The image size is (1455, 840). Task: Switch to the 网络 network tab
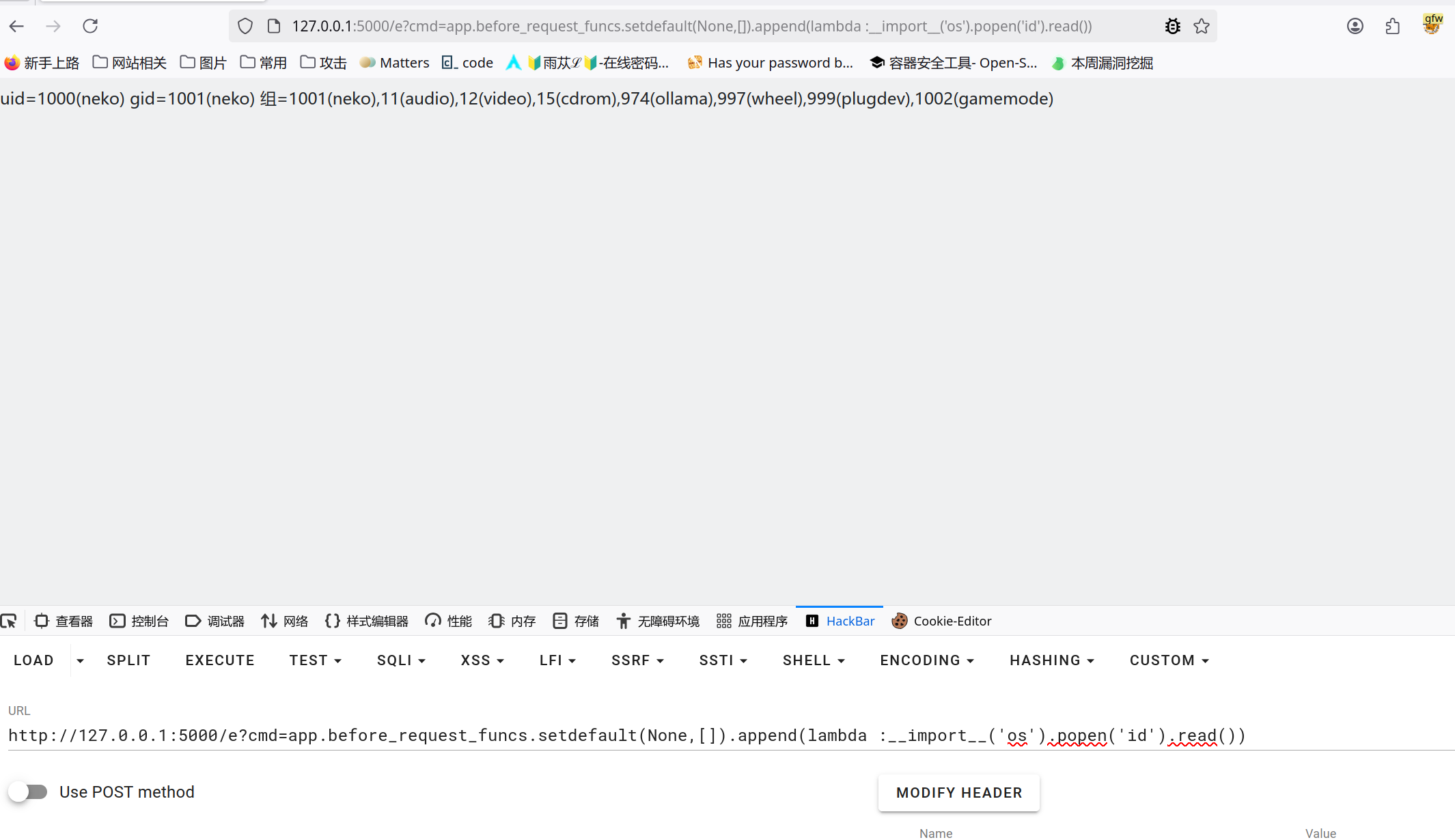coord(285,621)
